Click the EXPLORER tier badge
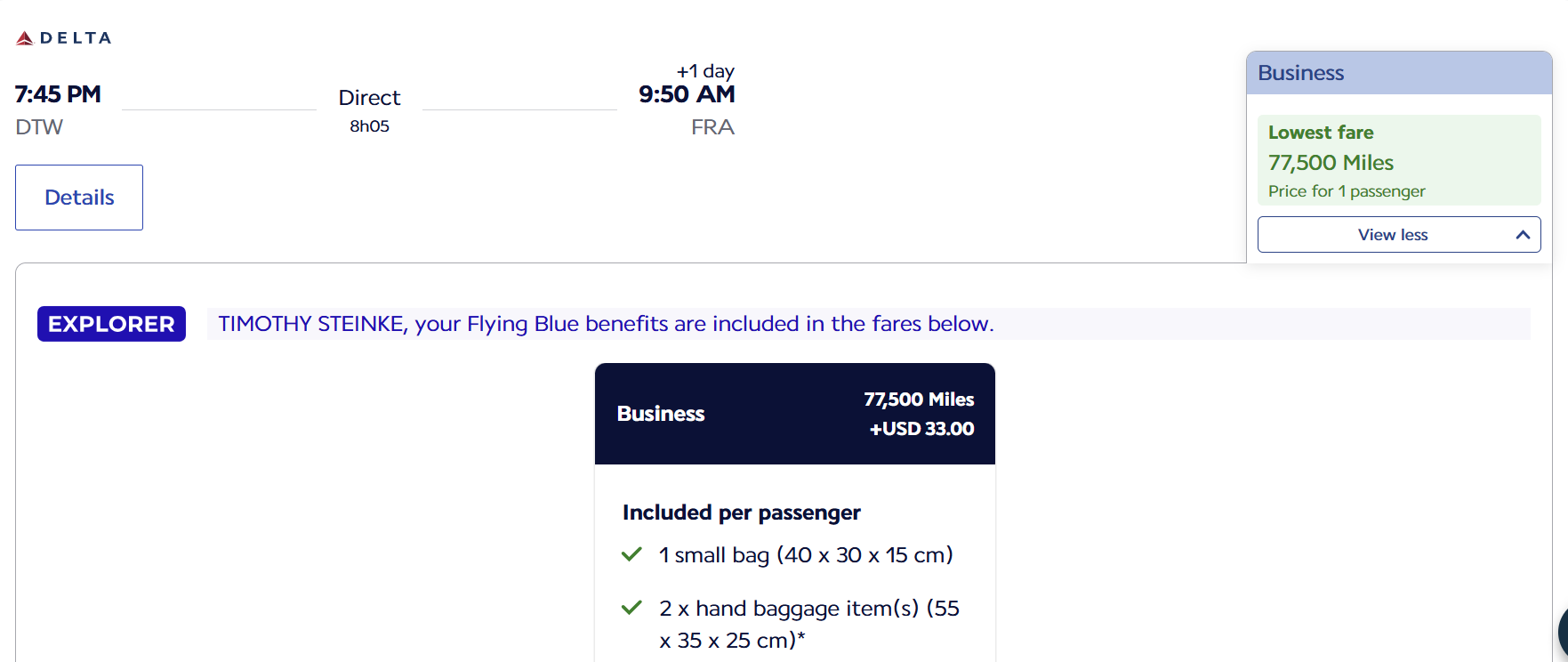The width and height of the screenshot is (1568, 662). pyautogui.click(x=111, y=324)
